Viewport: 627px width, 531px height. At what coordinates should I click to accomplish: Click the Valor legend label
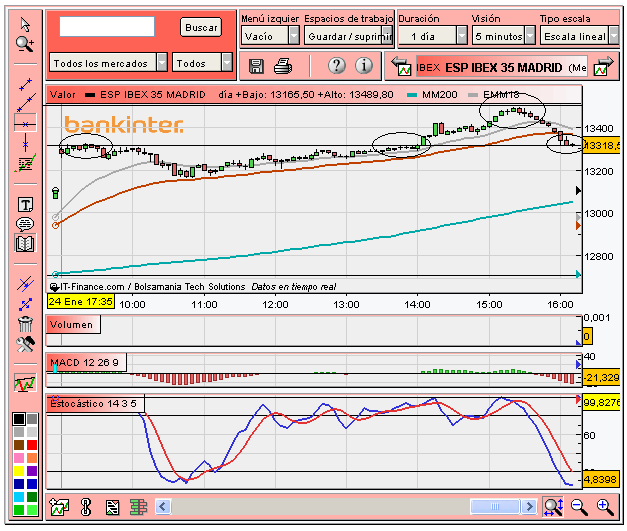click(62, 95)
